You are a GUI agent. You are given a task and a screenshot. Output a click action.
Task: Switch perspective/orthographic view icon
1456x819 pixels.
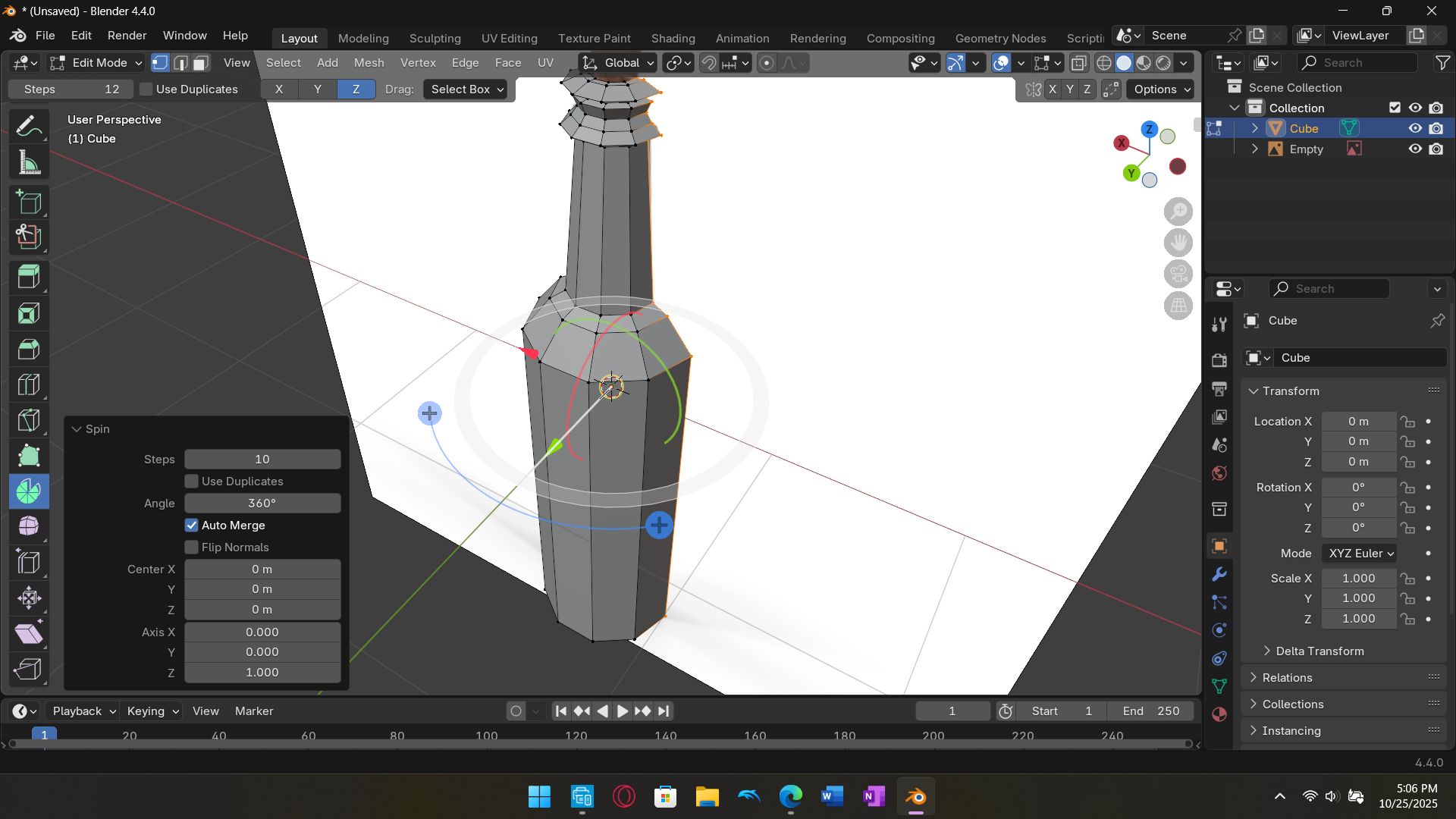(x=1178, y=306)
